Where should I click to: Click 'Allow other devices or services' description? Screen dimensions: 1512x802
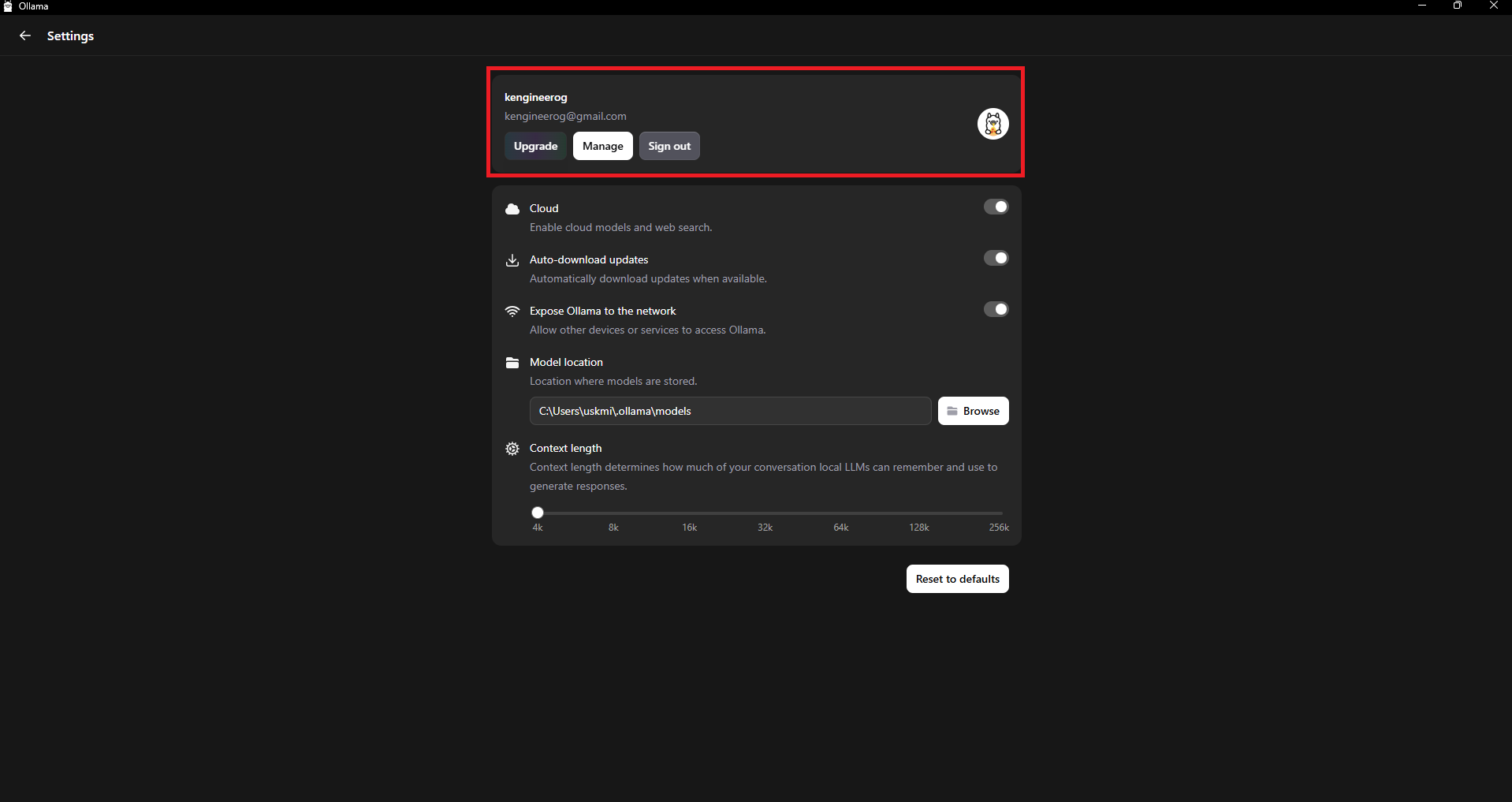(648, 330)
